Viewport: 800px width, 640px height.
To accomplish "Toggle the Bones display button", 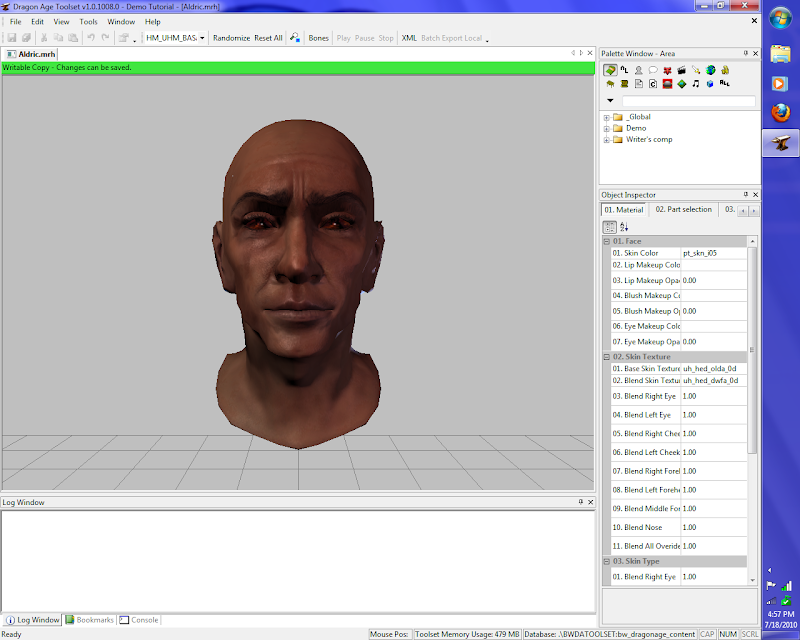I will tap(318, 38).
